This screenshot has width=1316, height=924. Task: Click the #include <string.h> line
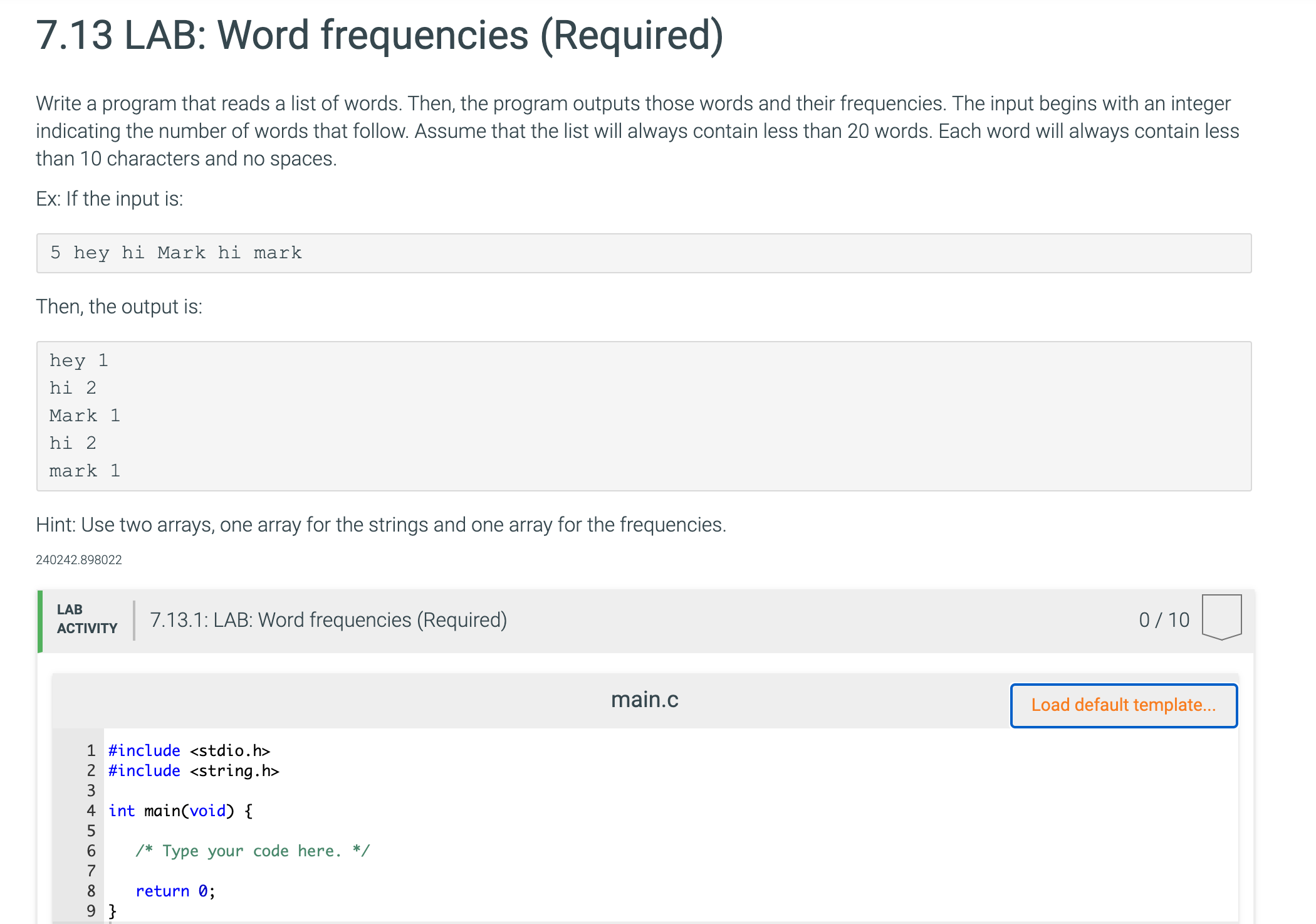click(x=194, y=770)
